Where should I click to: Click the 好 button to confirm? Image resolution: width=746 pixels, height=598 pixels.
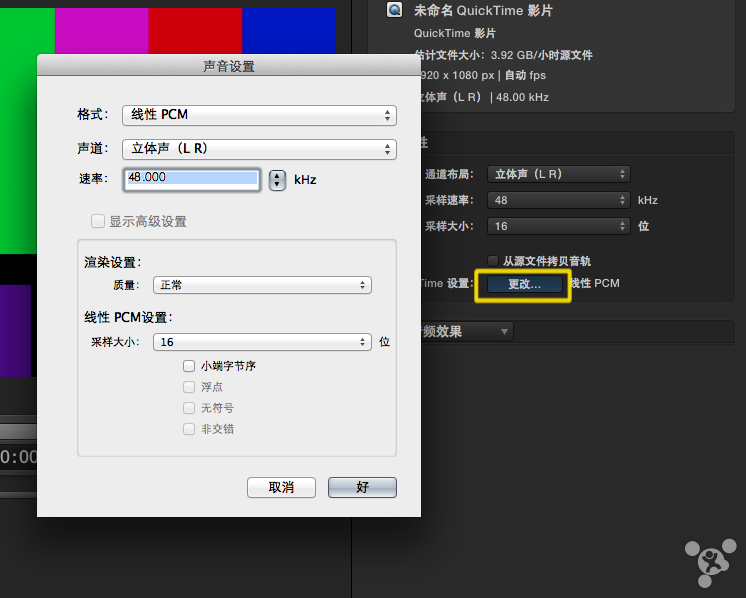pyautogui.click(x=362, y=487)
